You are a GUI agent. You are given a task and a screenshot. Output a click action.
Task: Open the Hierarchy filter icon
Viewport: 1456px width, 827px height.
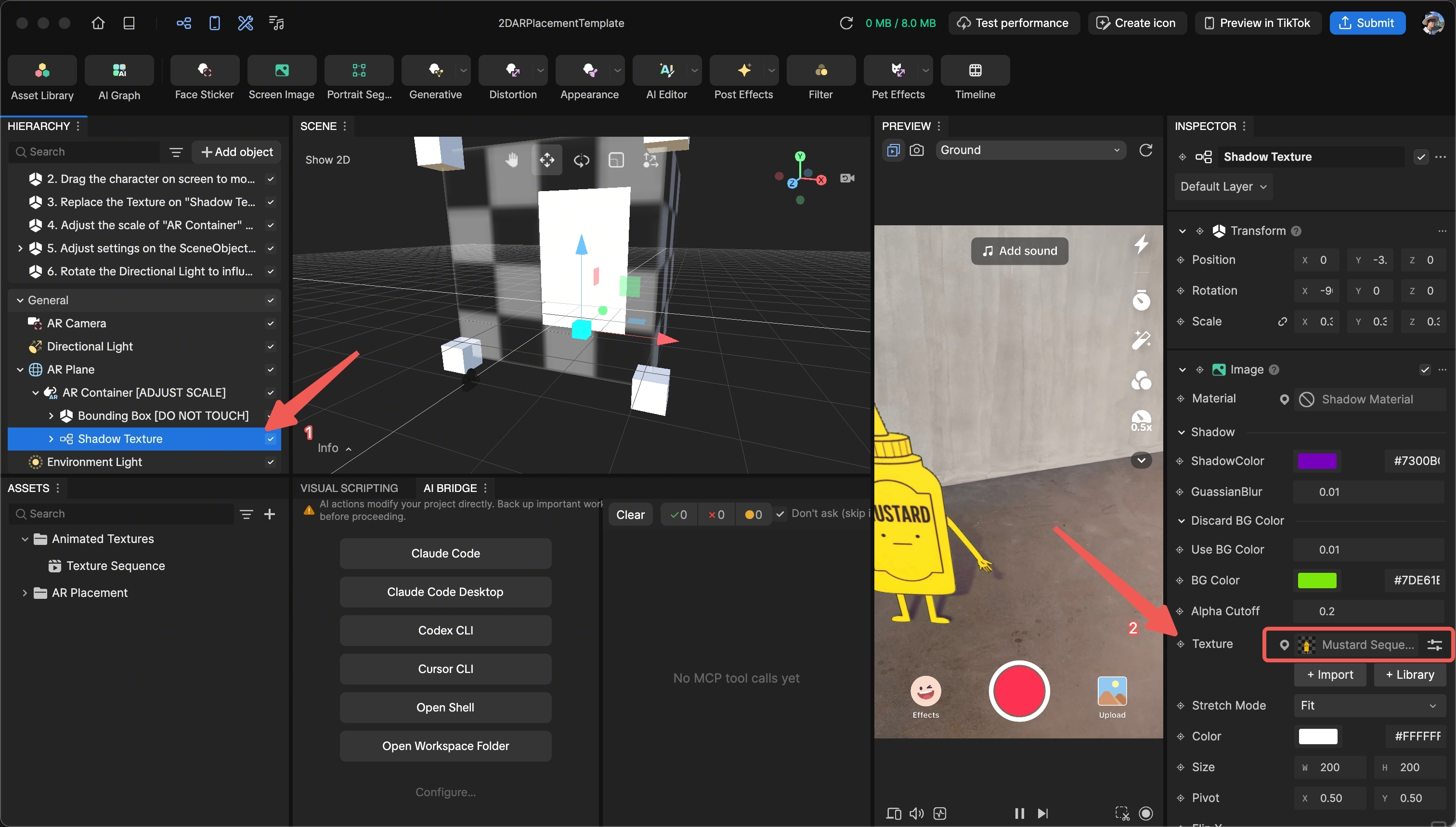coord(176,152)
